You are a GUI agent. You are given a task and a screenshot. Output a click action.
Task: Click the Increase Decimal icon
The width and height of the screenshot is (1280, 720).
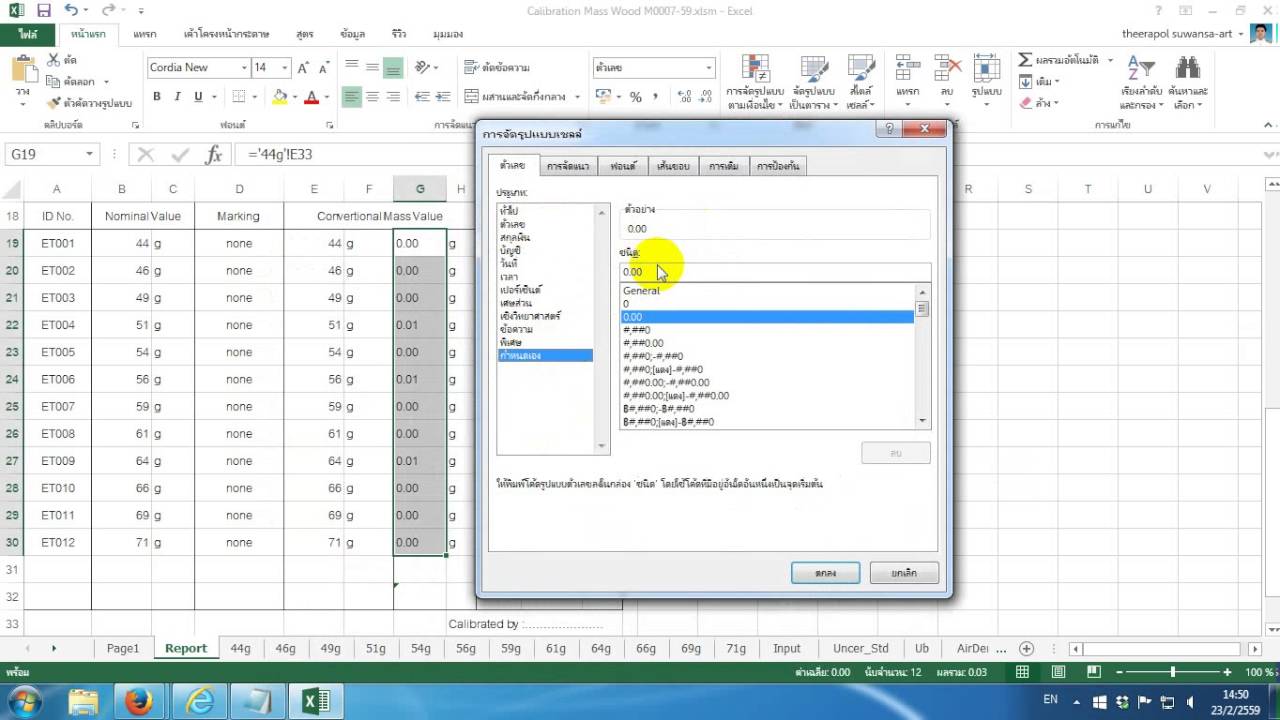pos(685,97)
